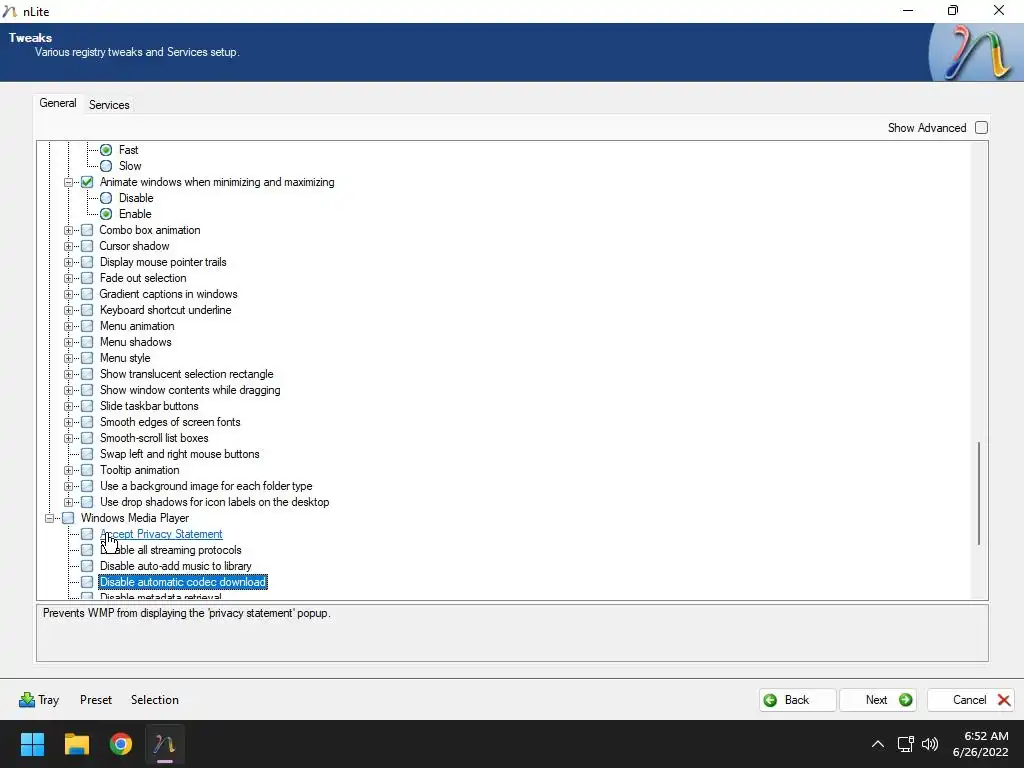Check the Combo box animation checkbox

[87, 230]
